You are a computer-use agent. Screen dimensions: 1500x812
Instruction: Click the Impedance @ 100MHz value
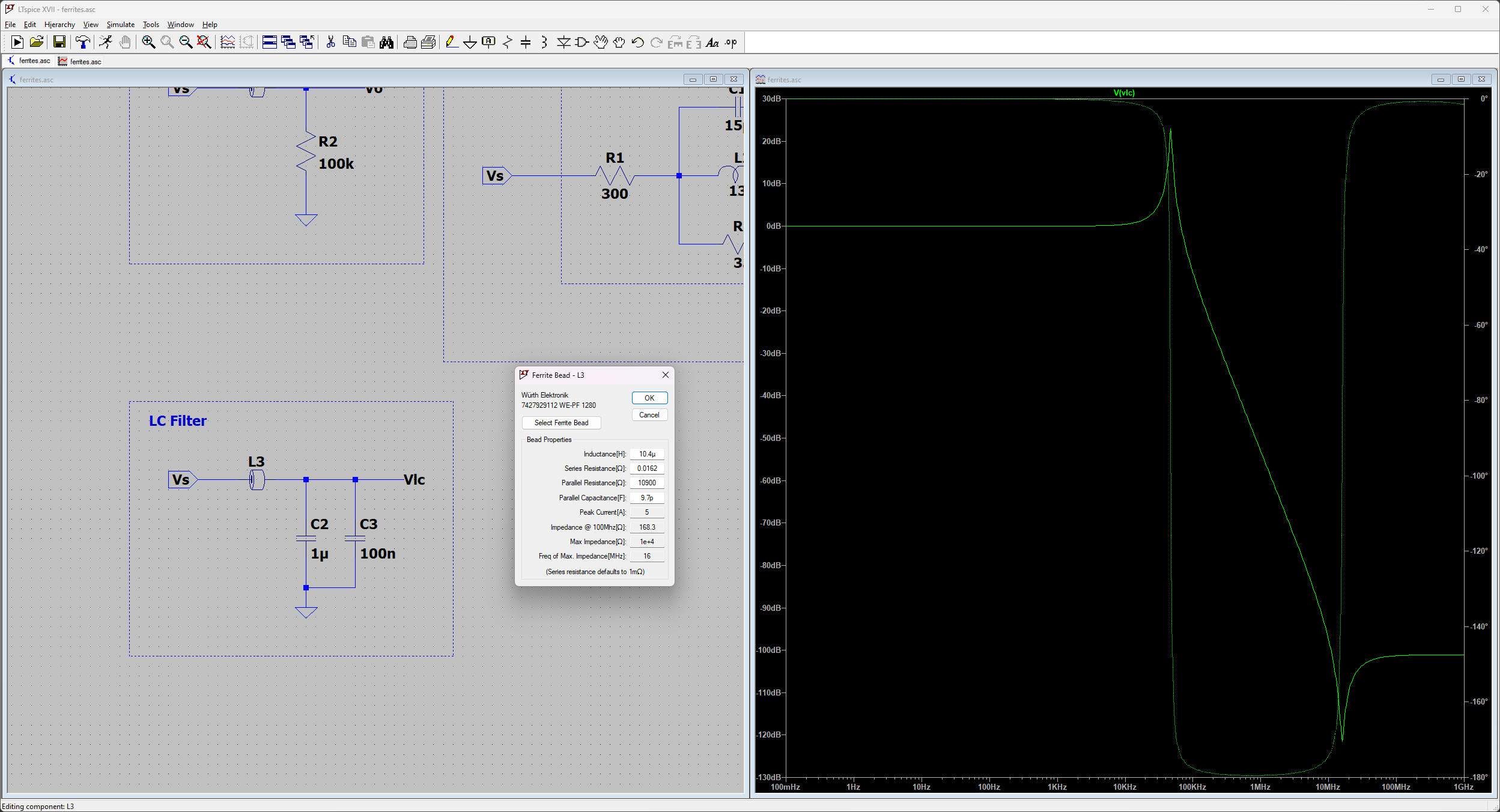(x=647, y=527)
